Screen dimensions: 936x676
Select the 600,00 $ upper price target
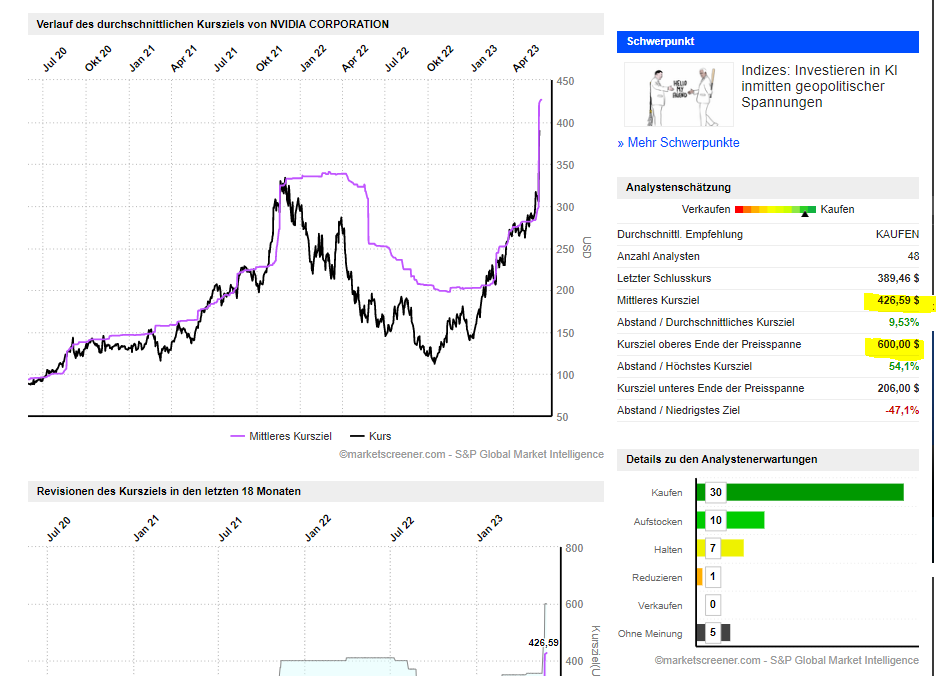[x=898, y=345]
